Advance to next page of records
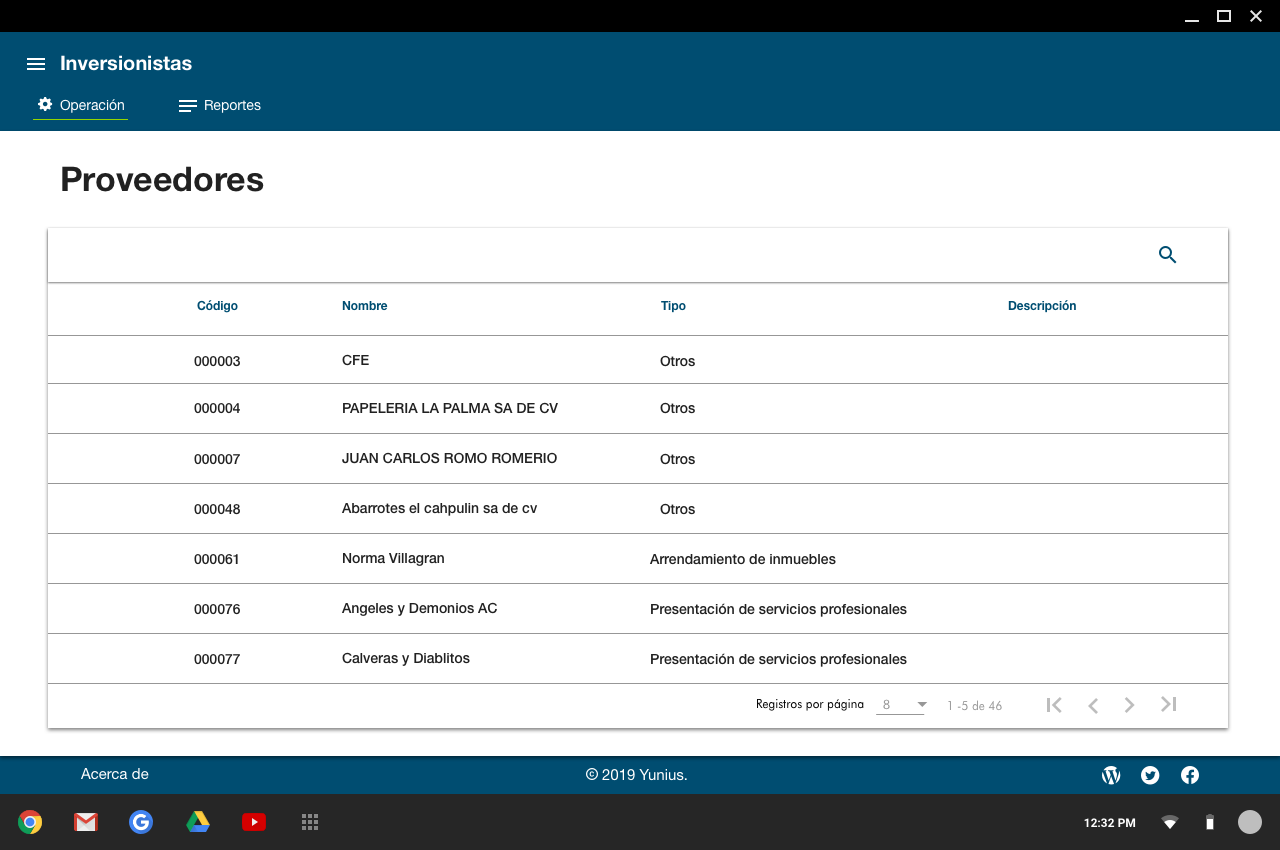Image resolution: width=1280 pixels, height=850 pixels. 1129,705
